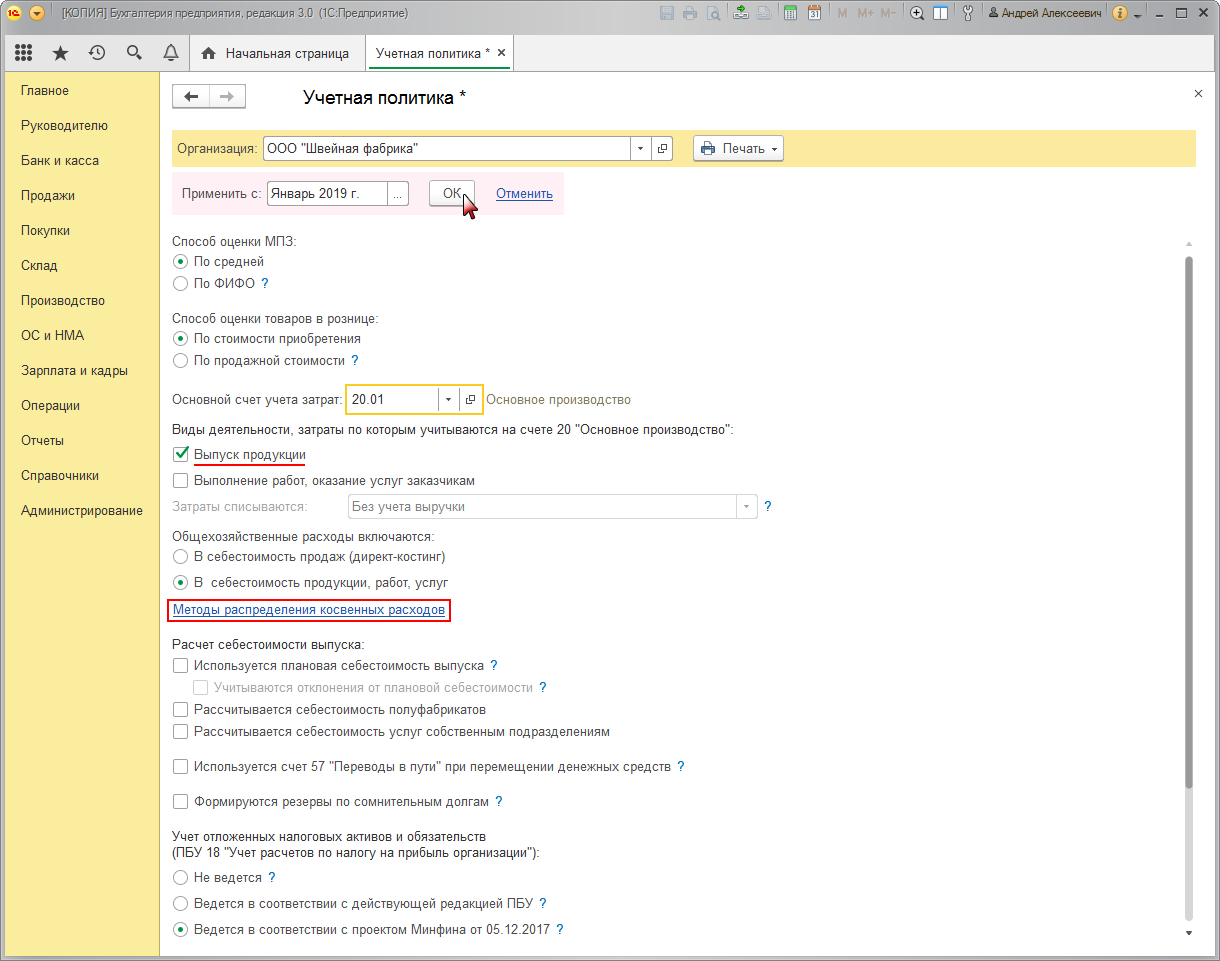Select В себестоимость продукции, работ, услуг

point(181,582)
